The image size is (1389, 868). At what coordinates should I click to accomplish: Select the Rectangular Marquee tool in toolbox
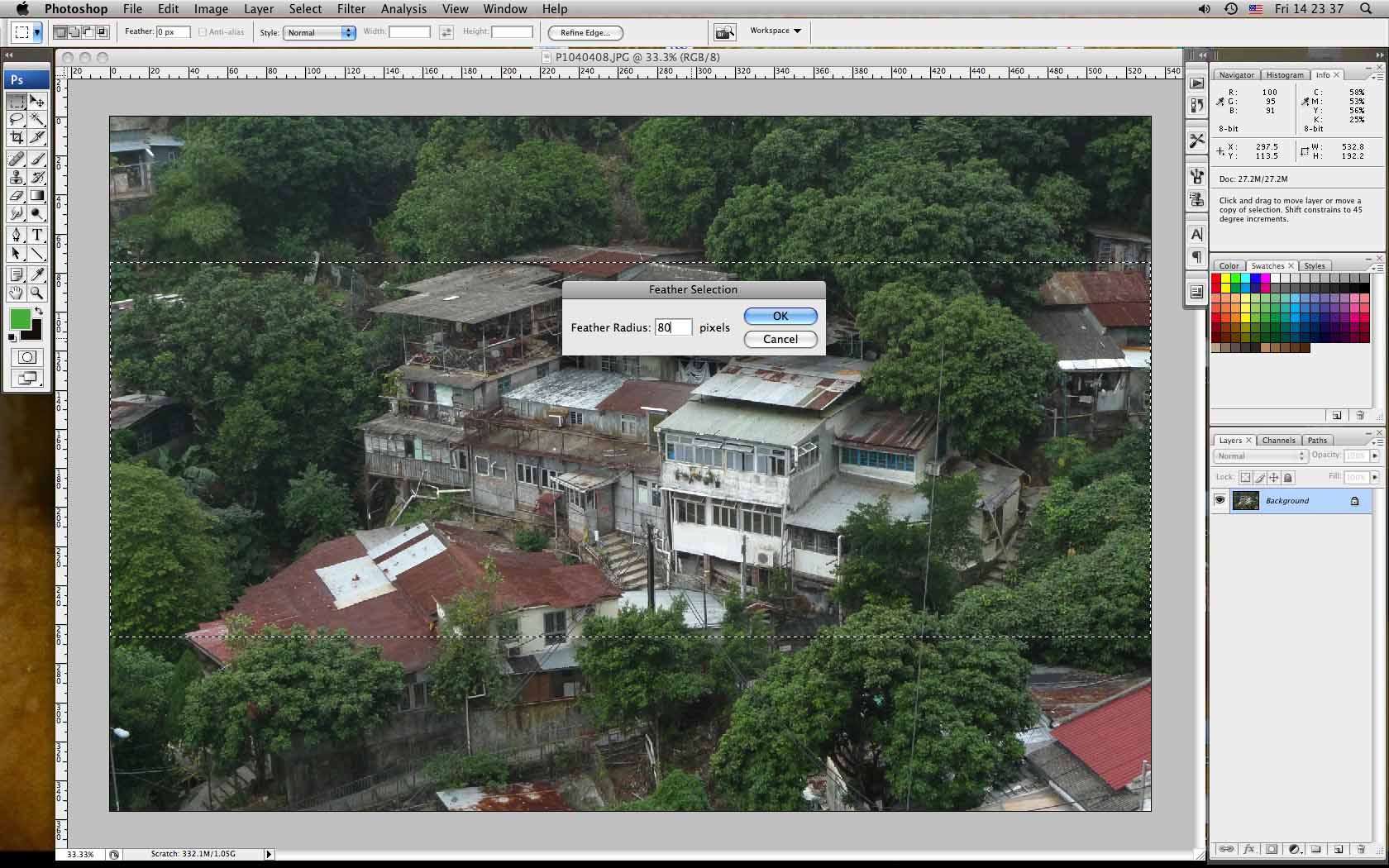coord(17,101)
